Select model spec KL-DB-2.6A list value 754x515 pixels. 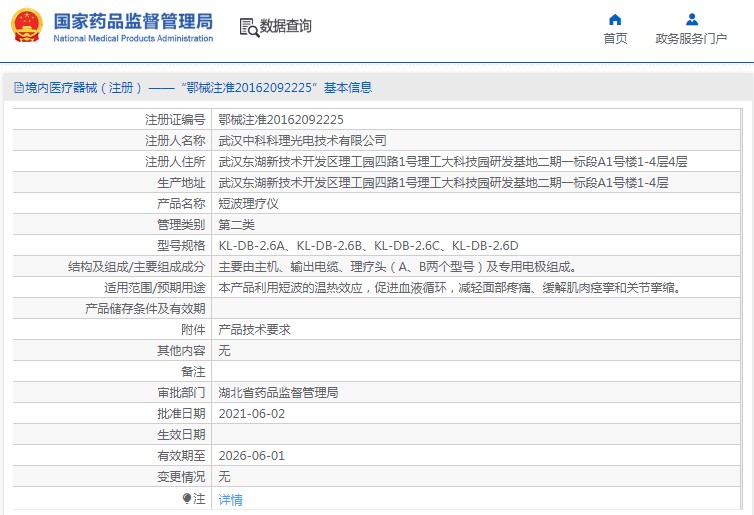tap(368, 246)
